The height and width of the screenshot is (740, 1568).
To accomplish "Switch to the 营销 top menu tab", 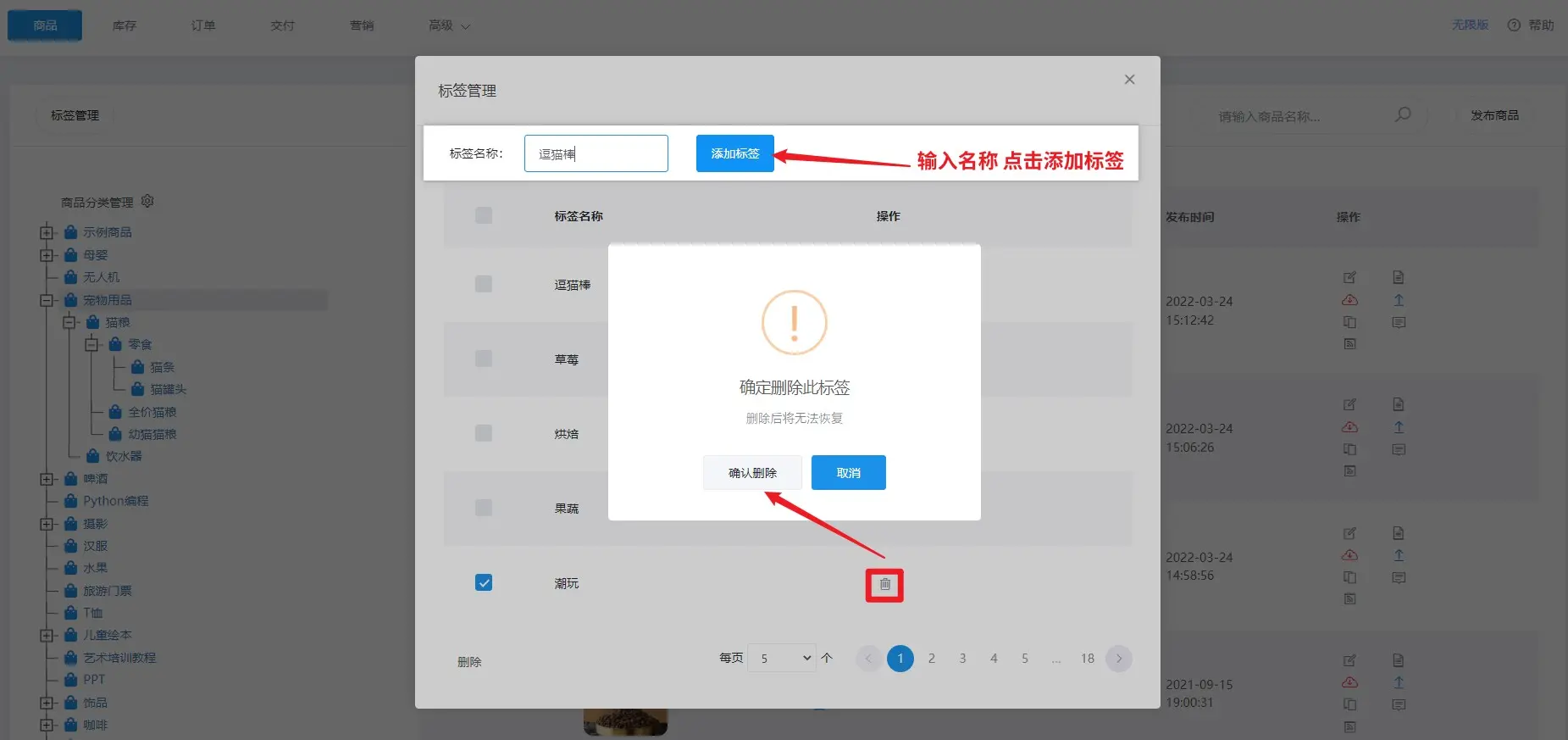I will coord(362,25).
